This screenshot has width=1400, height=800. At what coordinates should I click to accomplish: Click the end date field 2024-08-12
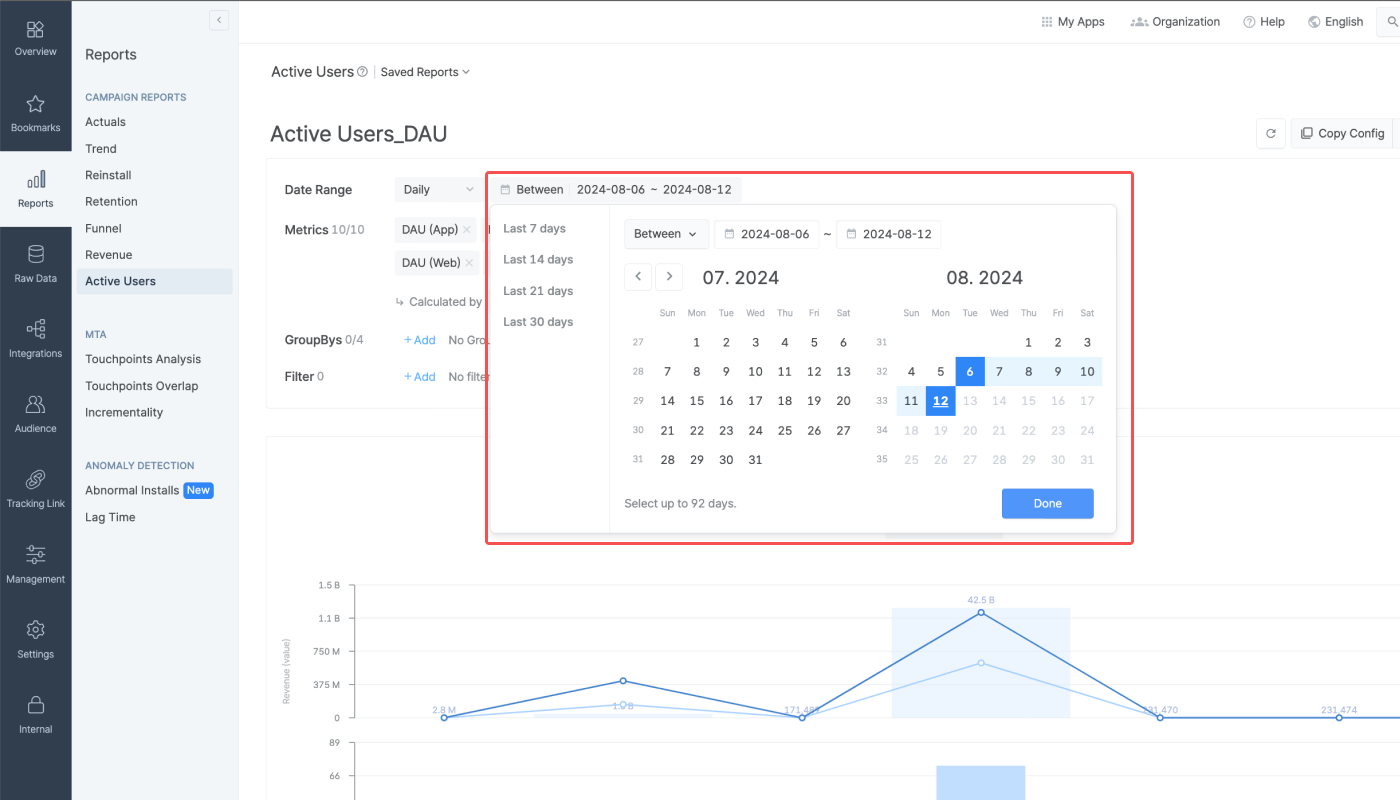click(x=889, y=234)
